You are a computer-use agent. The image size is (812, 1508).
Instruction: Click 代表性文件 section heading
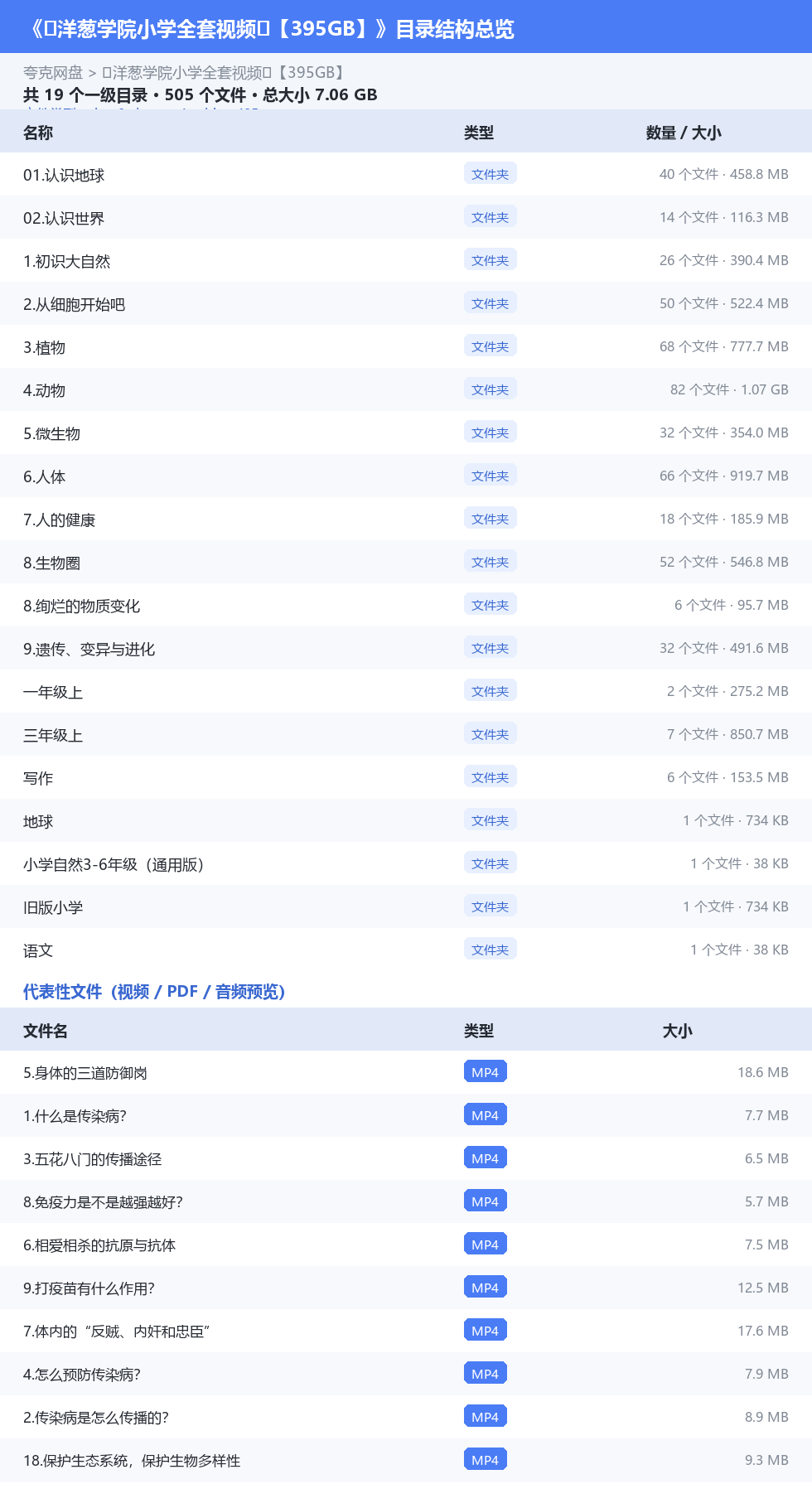pos(154,991)
